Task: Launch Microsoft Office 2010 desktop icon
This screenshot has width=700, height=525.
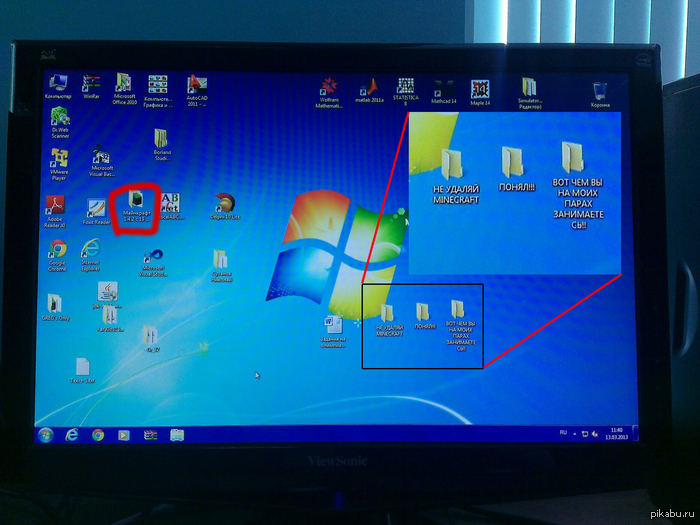Action: tap(124, 84)
